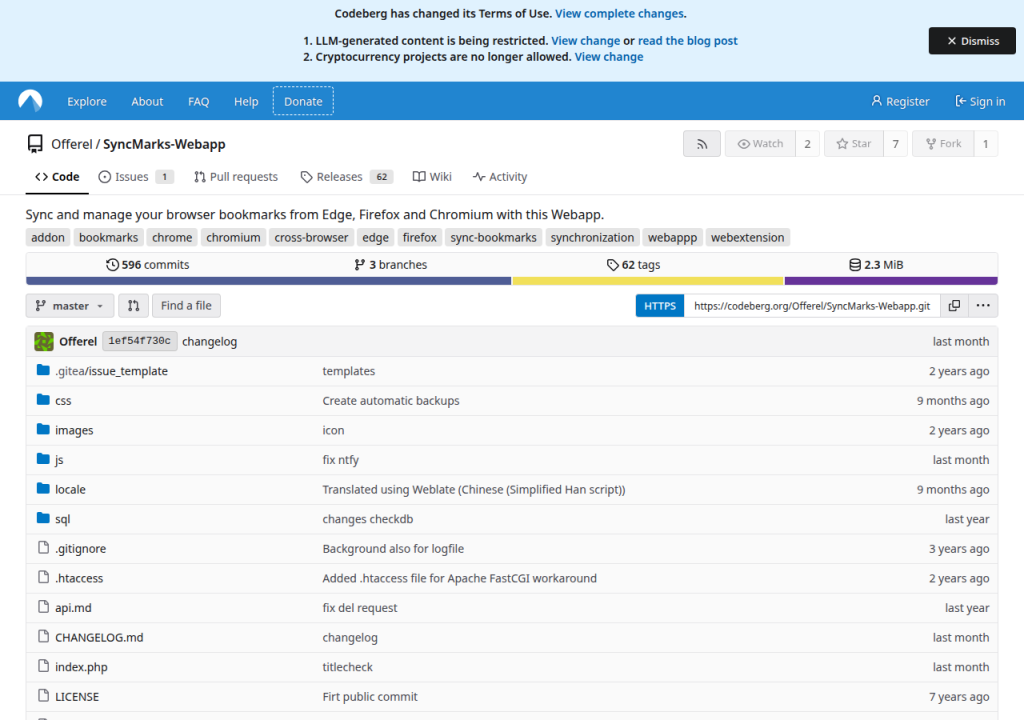Click the LICENSE file icon
The image size is (1024, 720).
click(43, 696)
